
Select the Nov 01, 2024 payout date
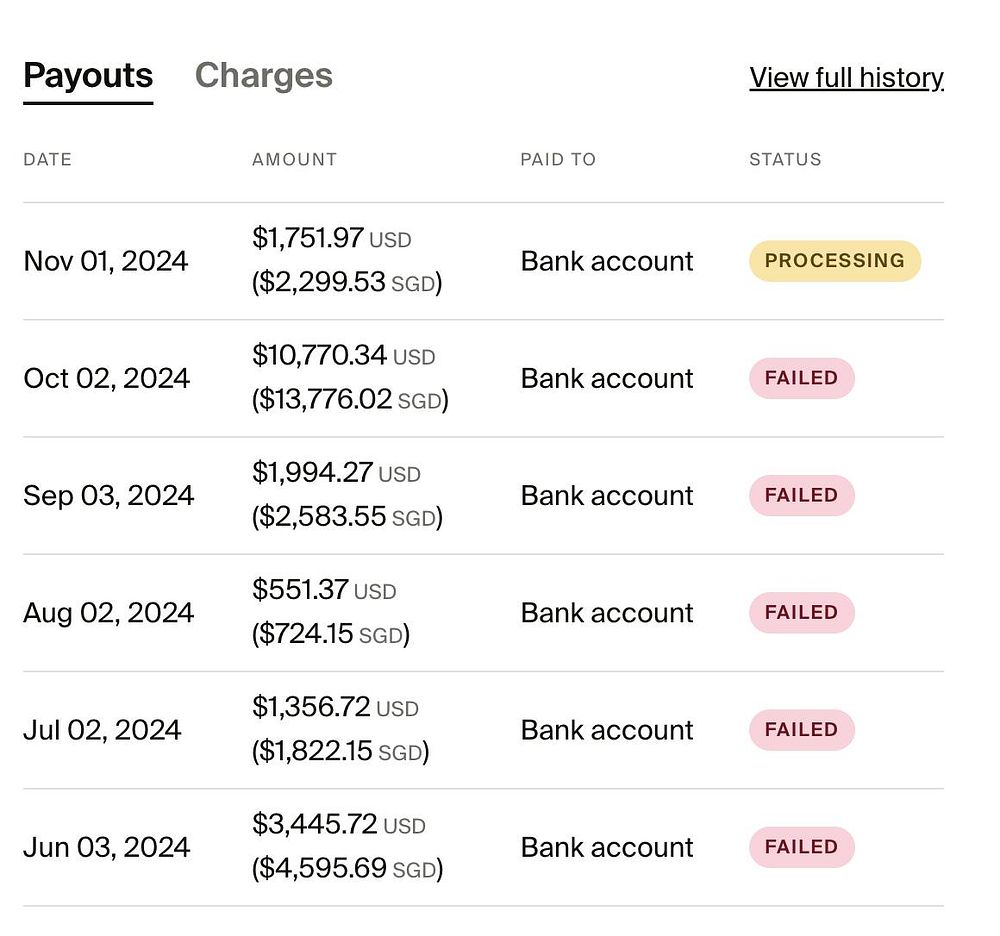pos(106,261)
